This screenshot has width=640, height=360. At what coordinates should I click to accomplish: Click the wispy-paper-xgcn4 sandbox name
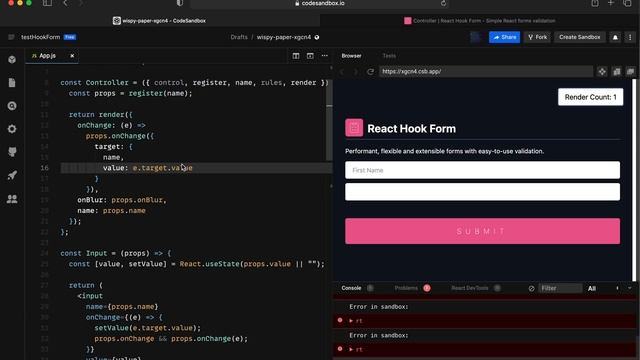tap(284, 37)
